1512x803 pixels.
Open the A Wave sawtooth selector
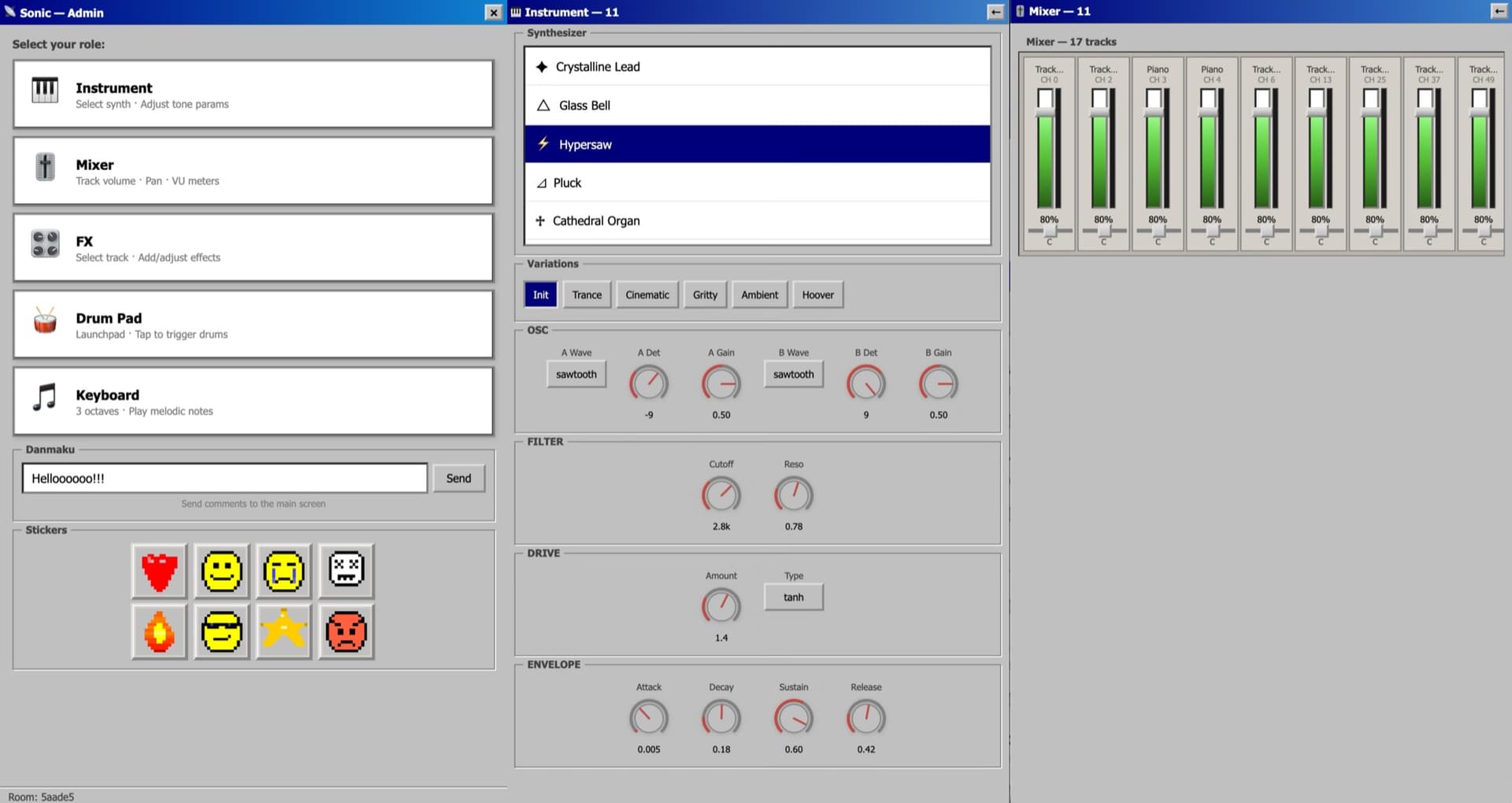point(576,375)
